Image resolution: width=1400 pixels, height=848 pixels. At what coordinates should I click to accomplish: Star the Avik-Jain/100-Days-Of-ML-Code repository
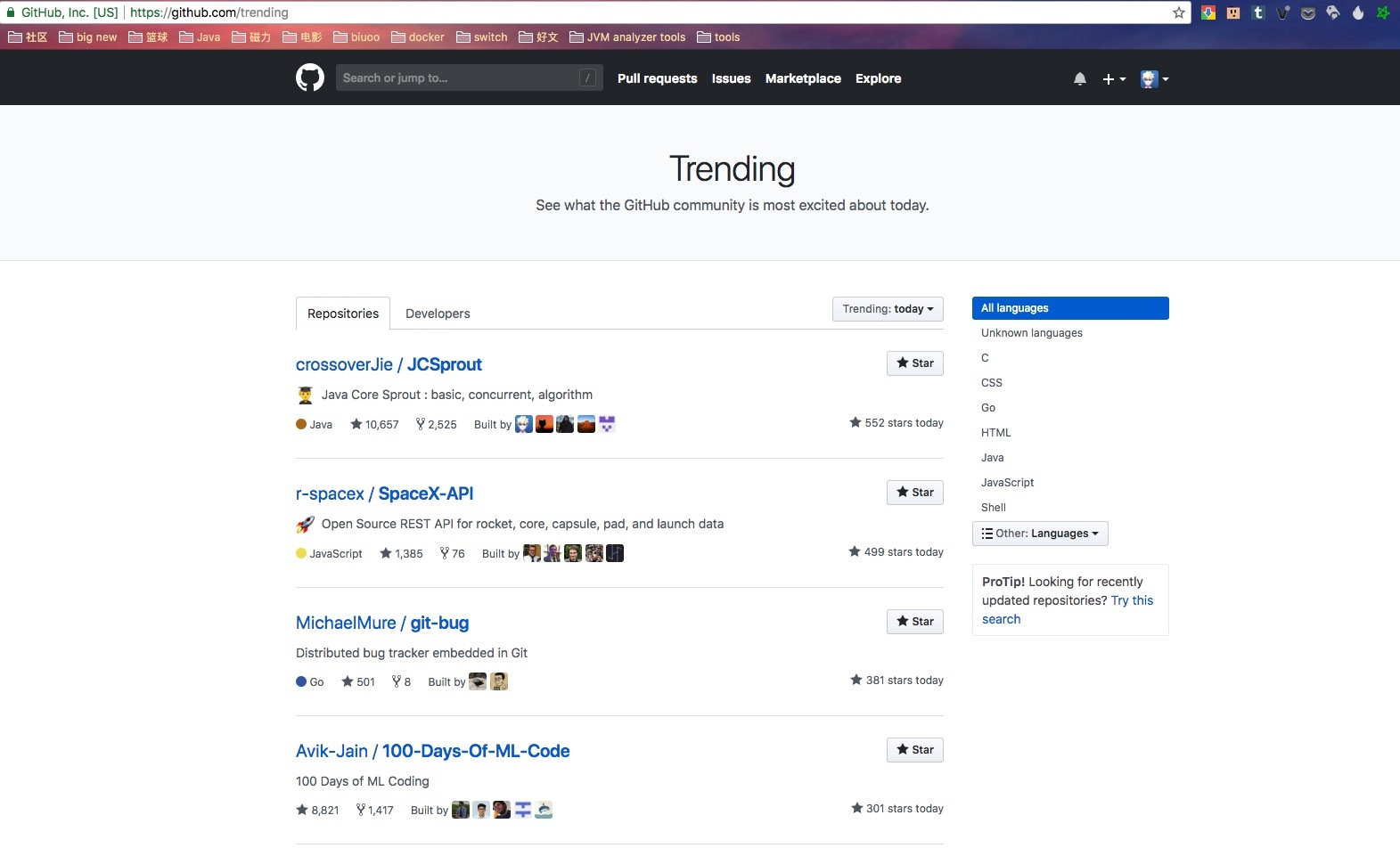(x=915, y=750)
